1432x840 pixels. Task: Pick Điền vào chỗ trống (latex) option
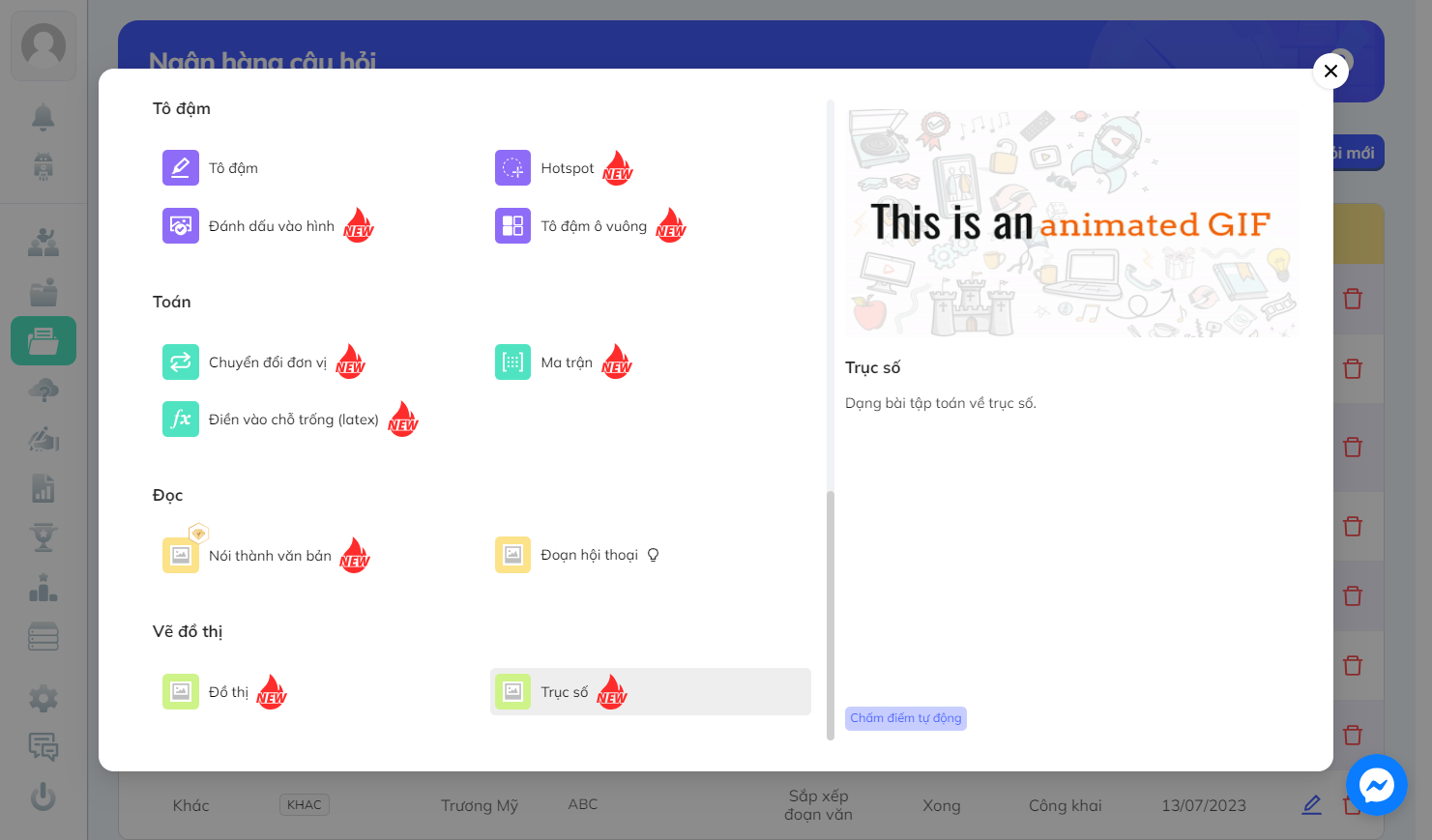tap(293, 420)
